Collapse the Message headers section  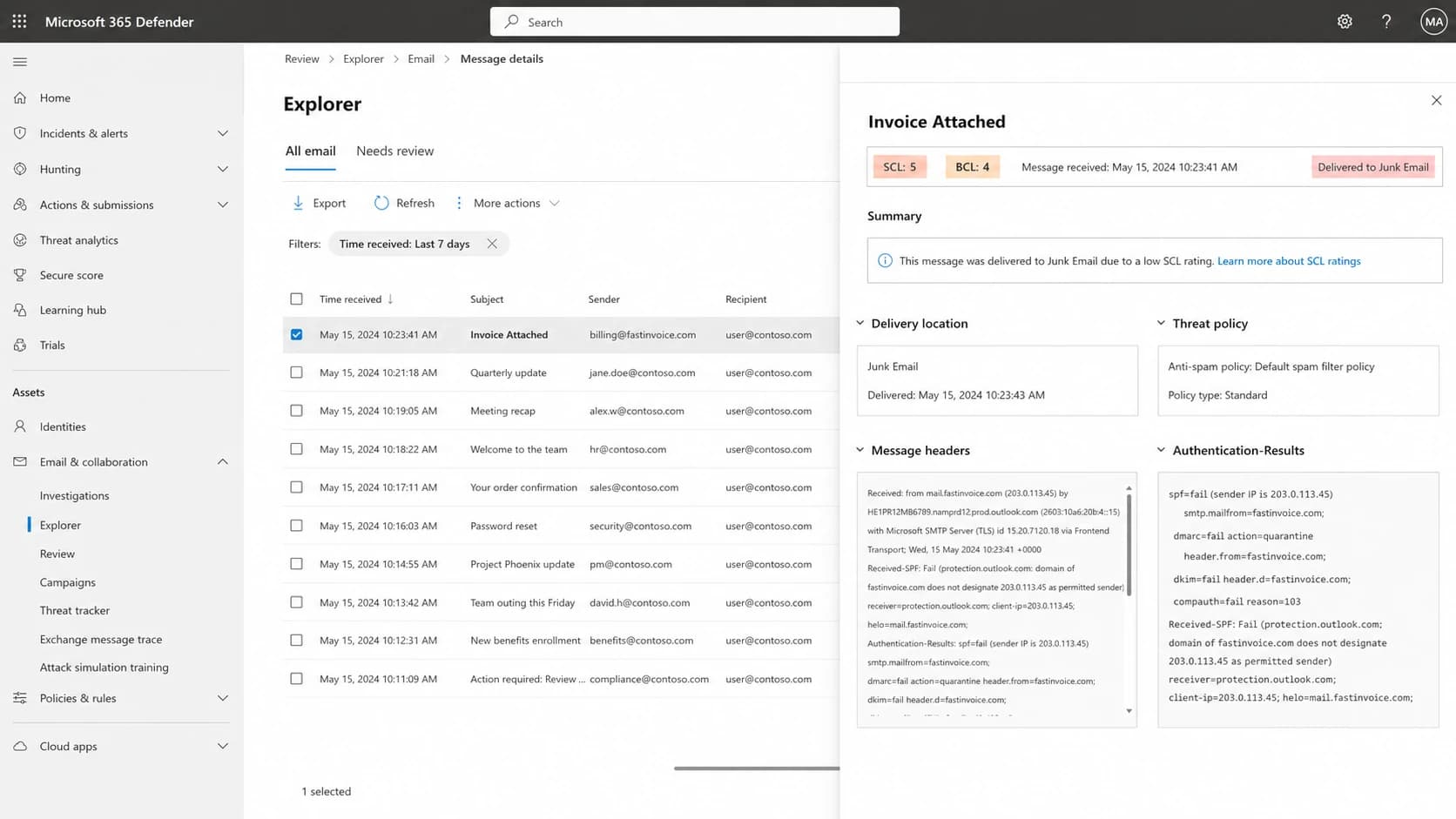pos(859,450)
